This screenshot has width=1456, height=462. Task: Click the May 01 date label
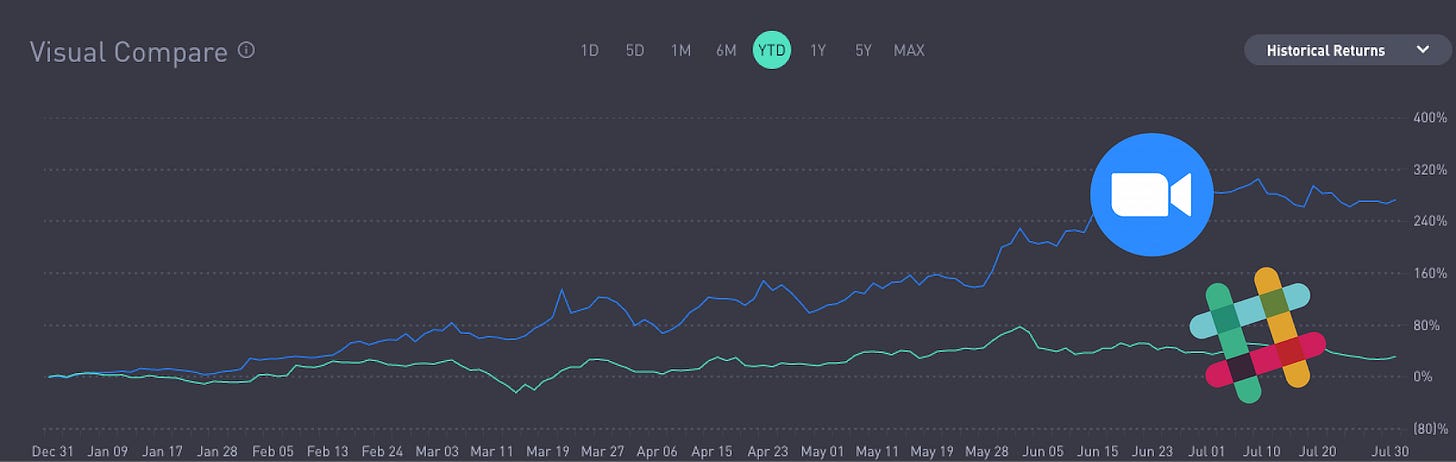tap(824, 451)
